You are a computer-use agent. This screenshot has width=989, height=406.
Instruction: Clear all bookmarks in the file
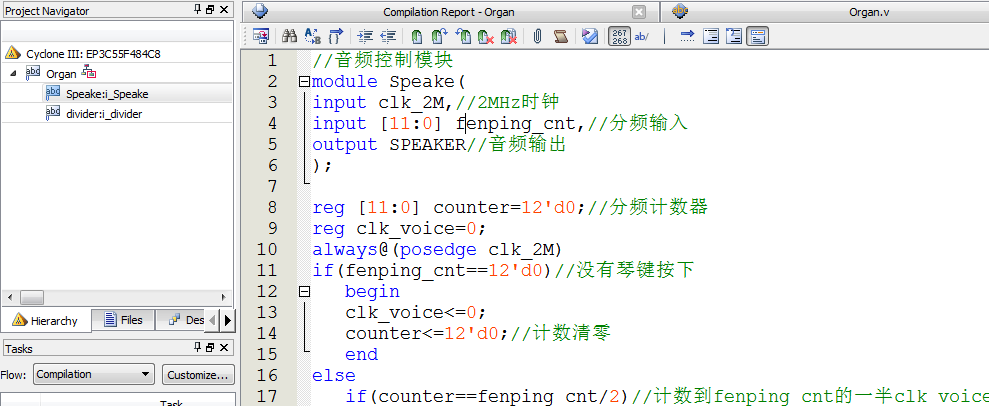(x=509, y=36)
